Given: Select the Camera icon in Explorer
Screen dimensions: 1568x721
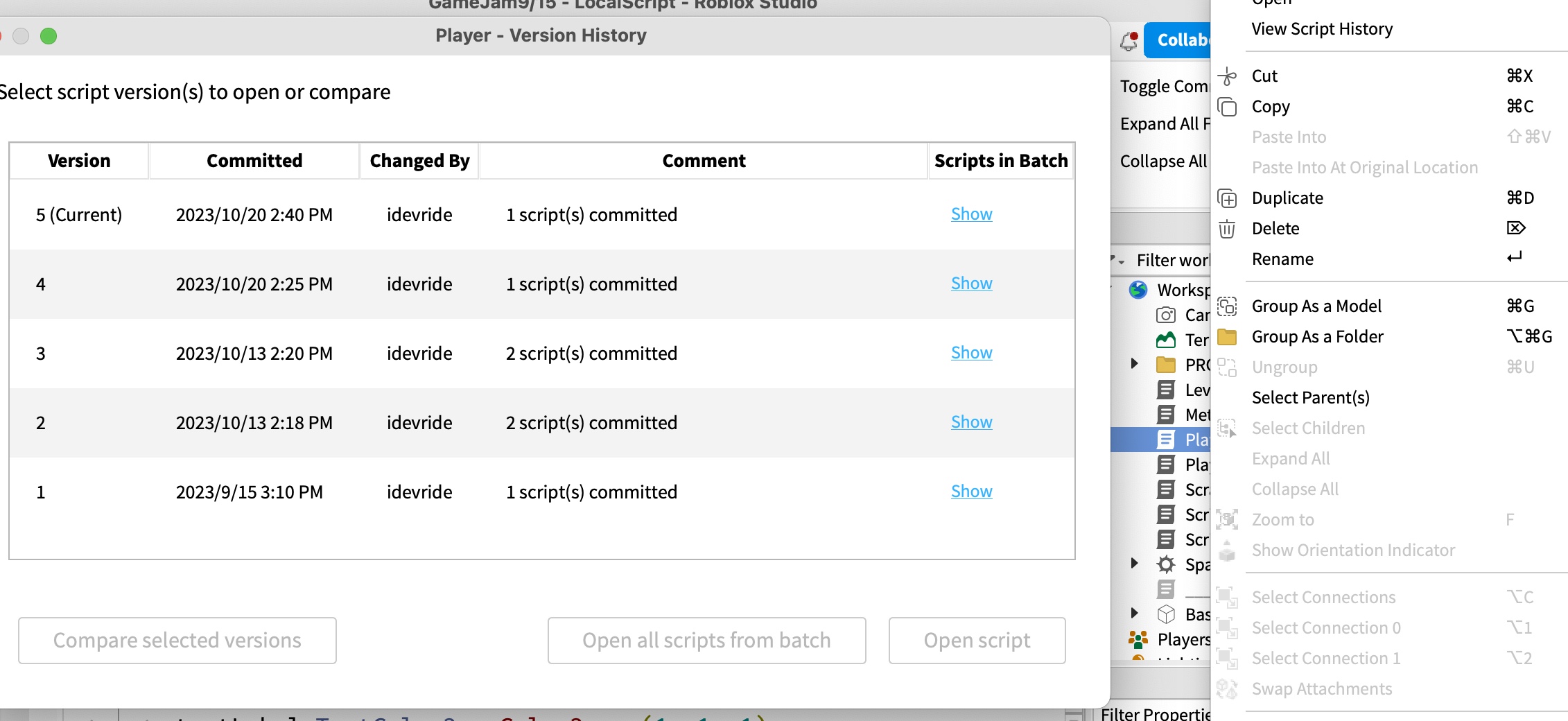Looking at the screenshot, I should click(1166, 315).
